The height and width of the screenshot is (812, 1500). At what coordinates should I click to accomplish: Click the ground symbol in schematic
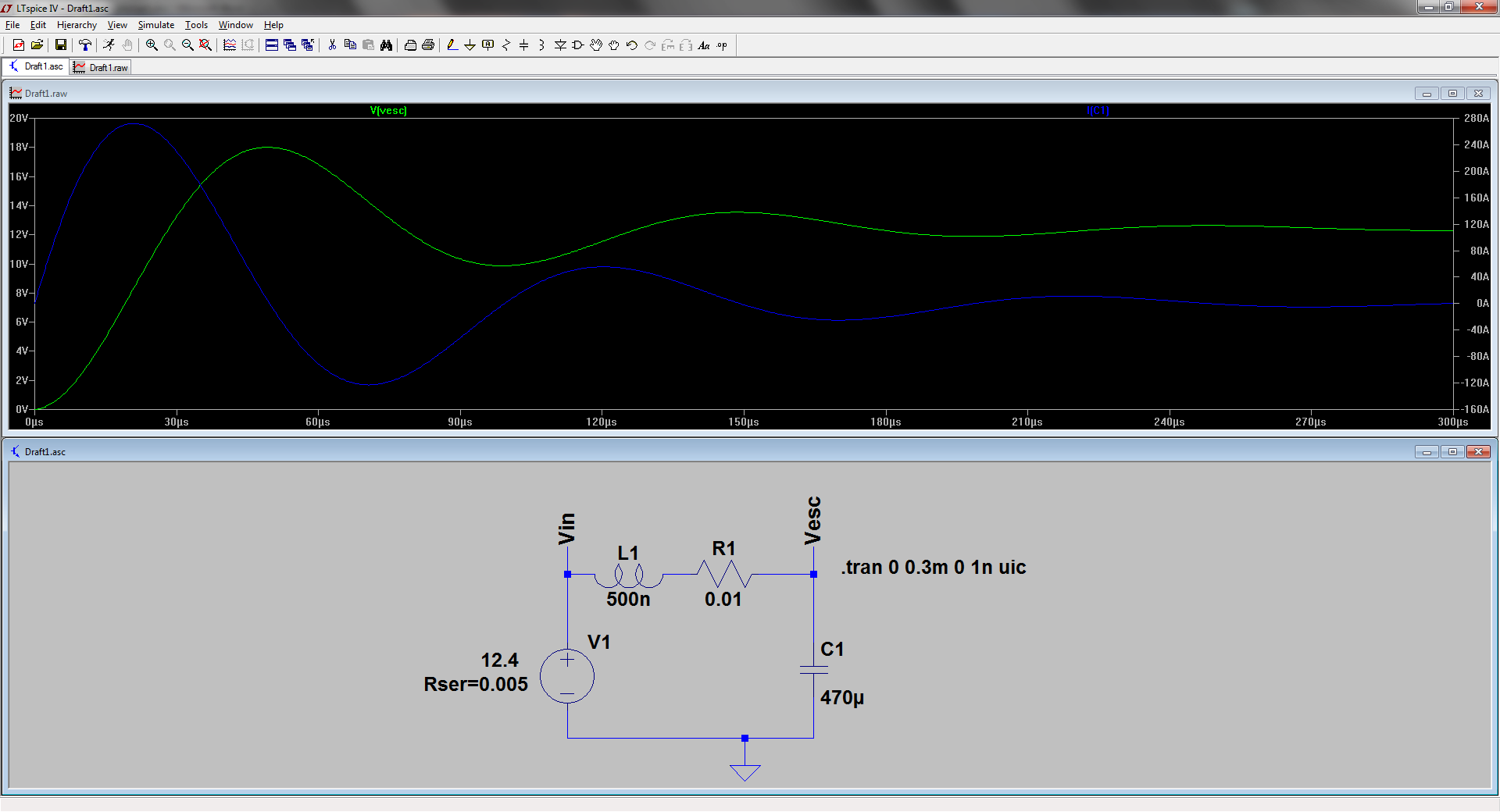[x=745, y=771]
